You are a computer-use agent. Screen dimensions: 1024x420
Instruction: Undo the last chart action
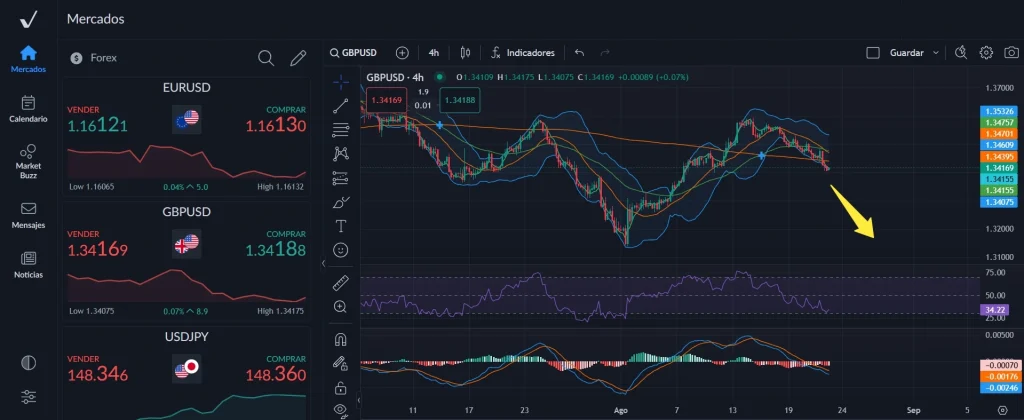pyautogui.click(x=579, y=53)
